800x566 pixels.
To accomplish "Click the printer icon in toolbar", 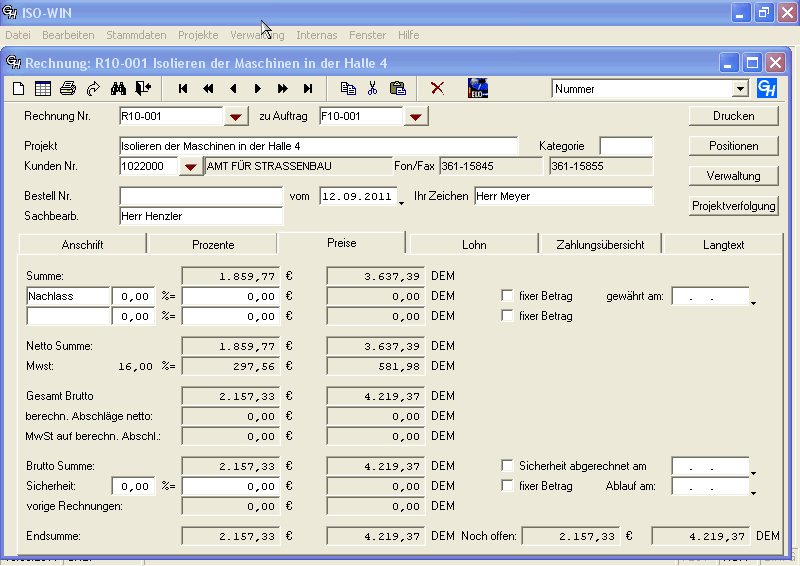I will coord(68,88).
